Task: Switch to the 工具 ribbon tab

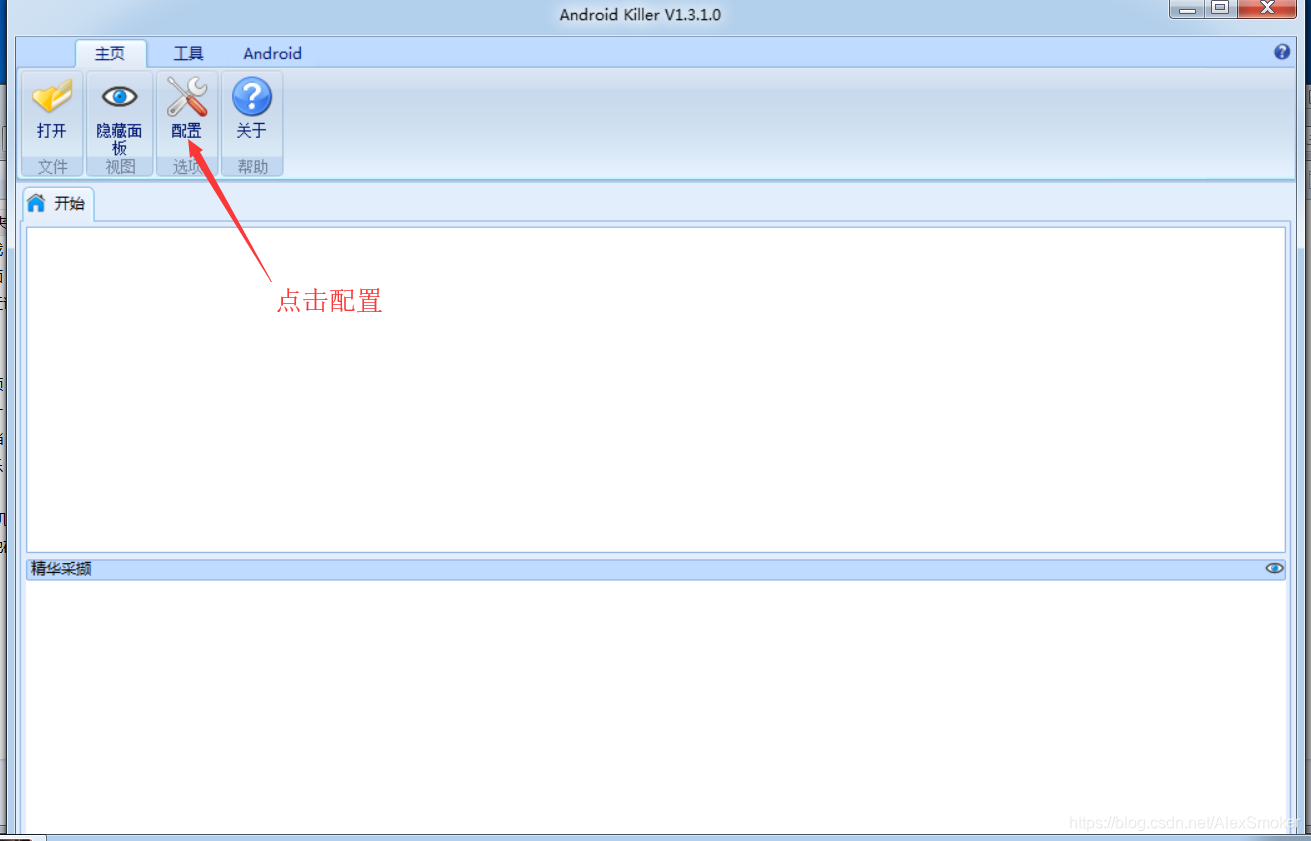Action: coord(188,54)
